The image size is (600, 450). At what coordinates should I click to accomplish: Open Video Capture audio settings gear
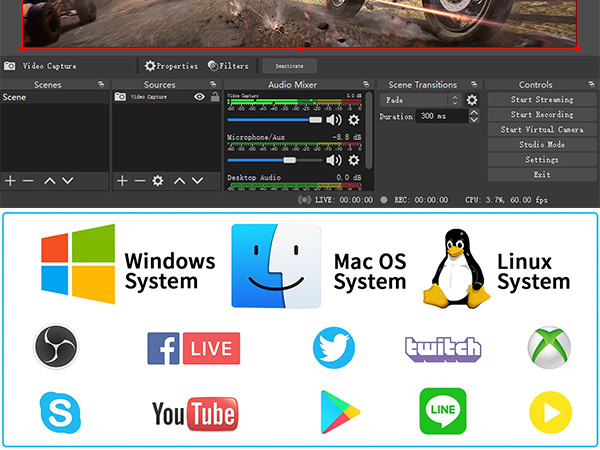coord(354,120)
